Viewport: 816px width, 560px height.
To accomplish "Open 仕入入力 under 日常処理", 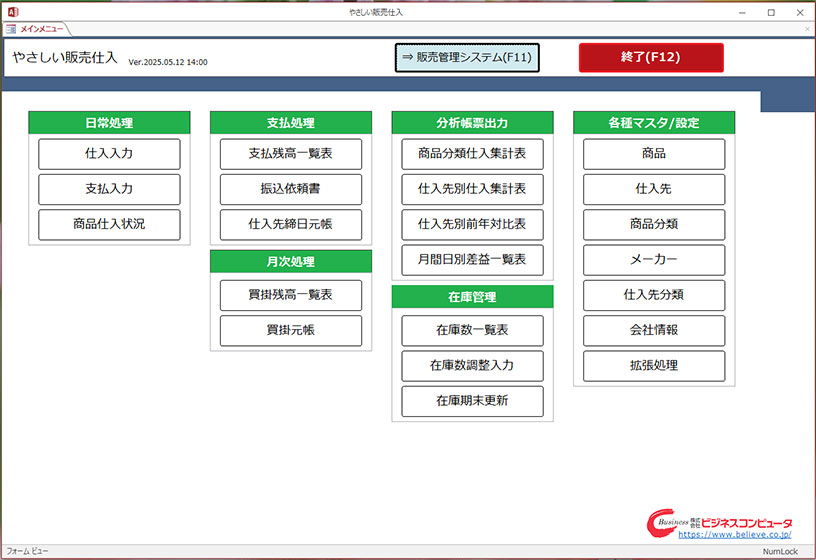I will pos(109,154).
